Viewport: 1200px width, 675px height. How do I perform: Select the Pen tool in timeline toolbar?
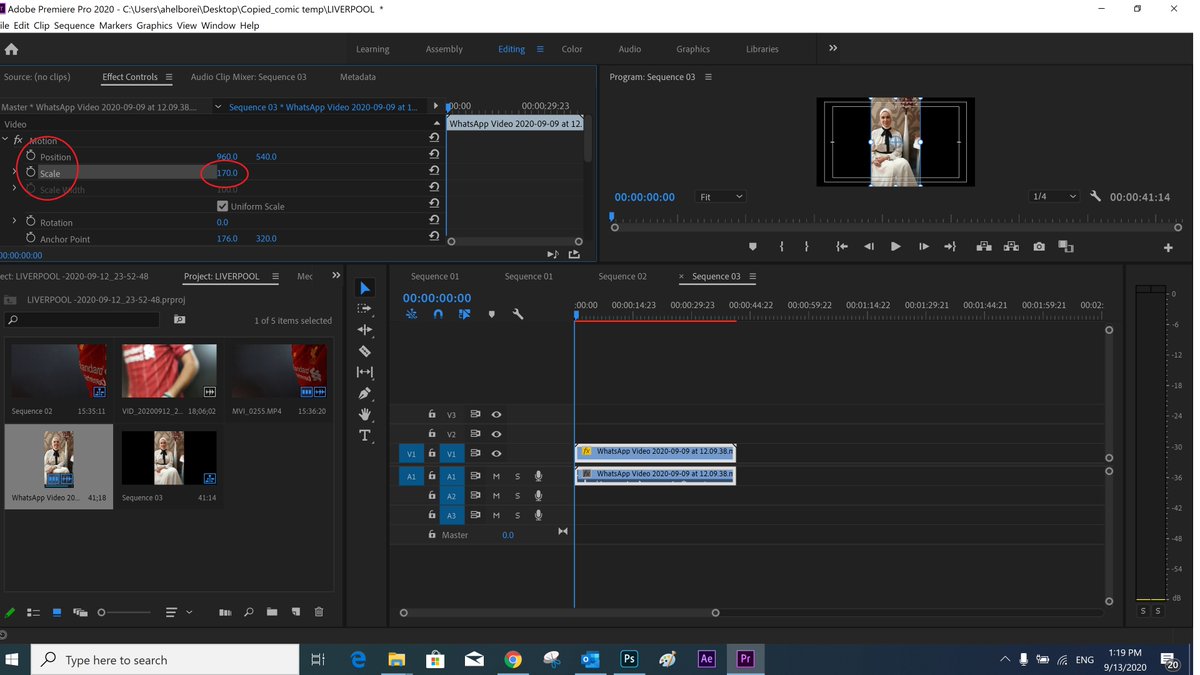pos(365,393)
